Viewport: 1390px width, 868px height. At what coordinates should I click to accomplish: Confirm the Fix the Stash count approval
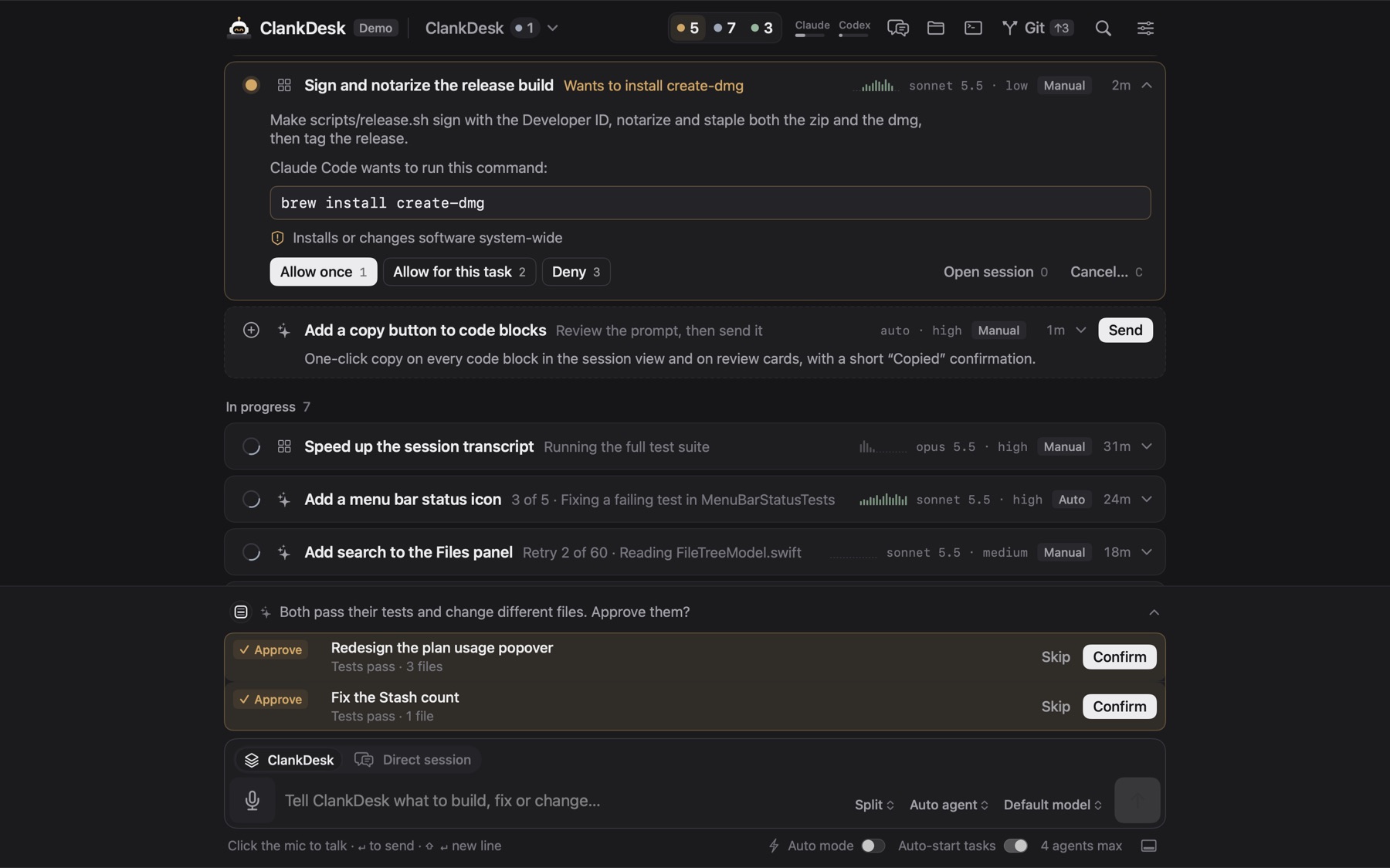coord(1119,707)
